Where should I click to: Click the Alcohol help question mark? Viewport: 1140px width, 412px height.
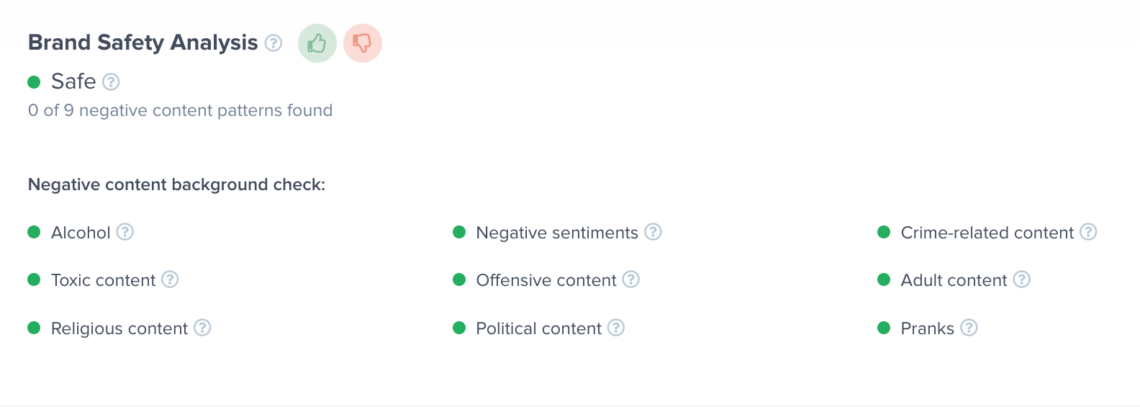pos(125,232)
